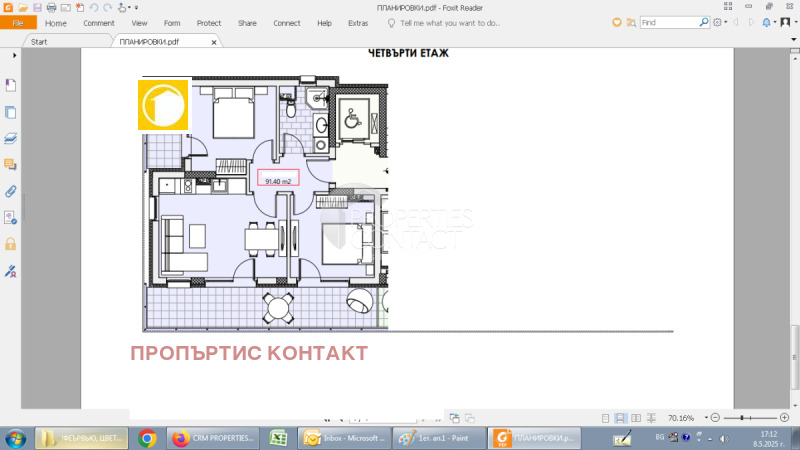Close the ПЛАНИРОВКИ.pdf document tab
The height and width of the screenshot is (450, 800).
pyautogui.click(x=214, y=42)
